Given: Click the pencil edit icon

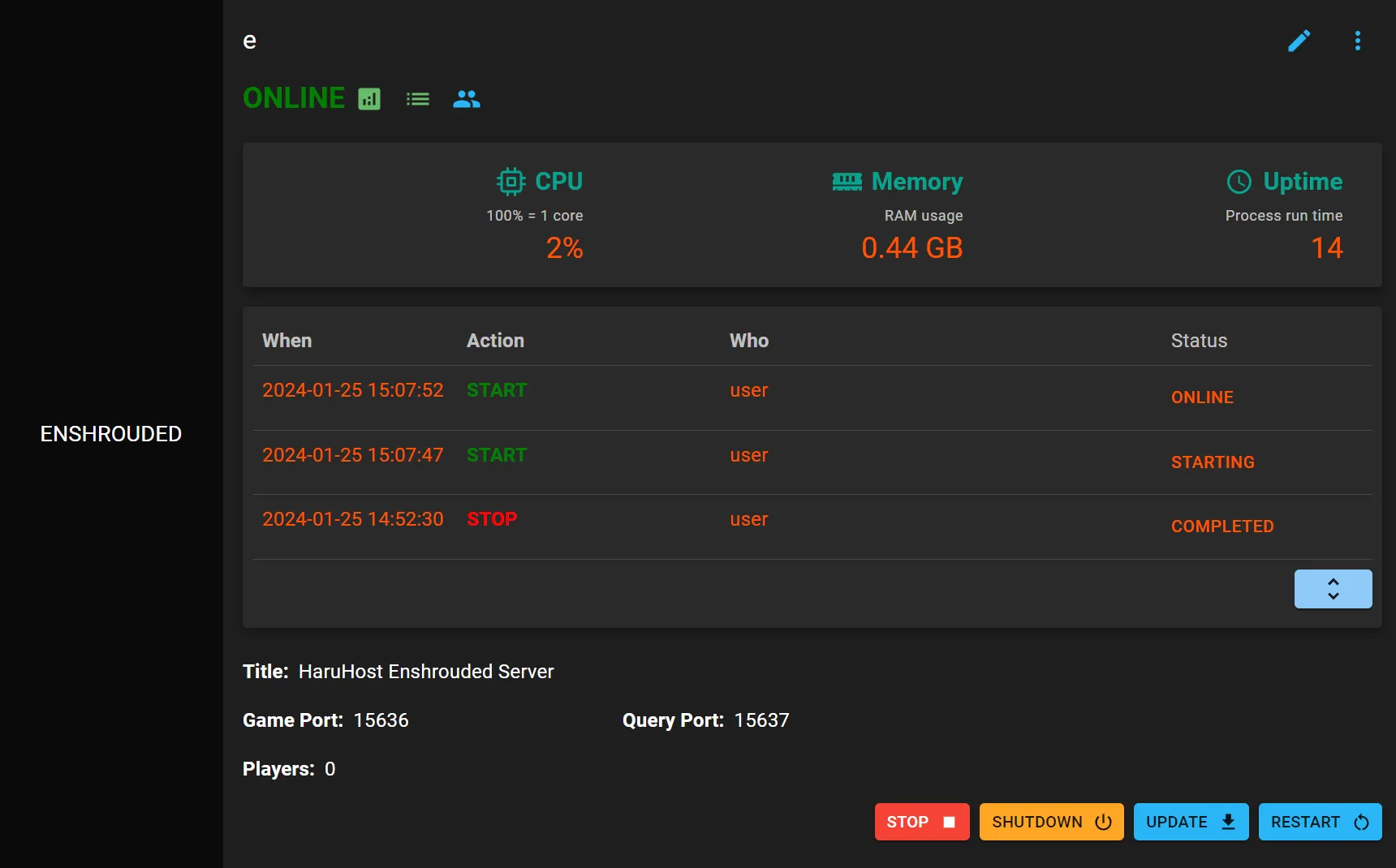Looking at the screenshot, I should click(x=1299, y=41).
